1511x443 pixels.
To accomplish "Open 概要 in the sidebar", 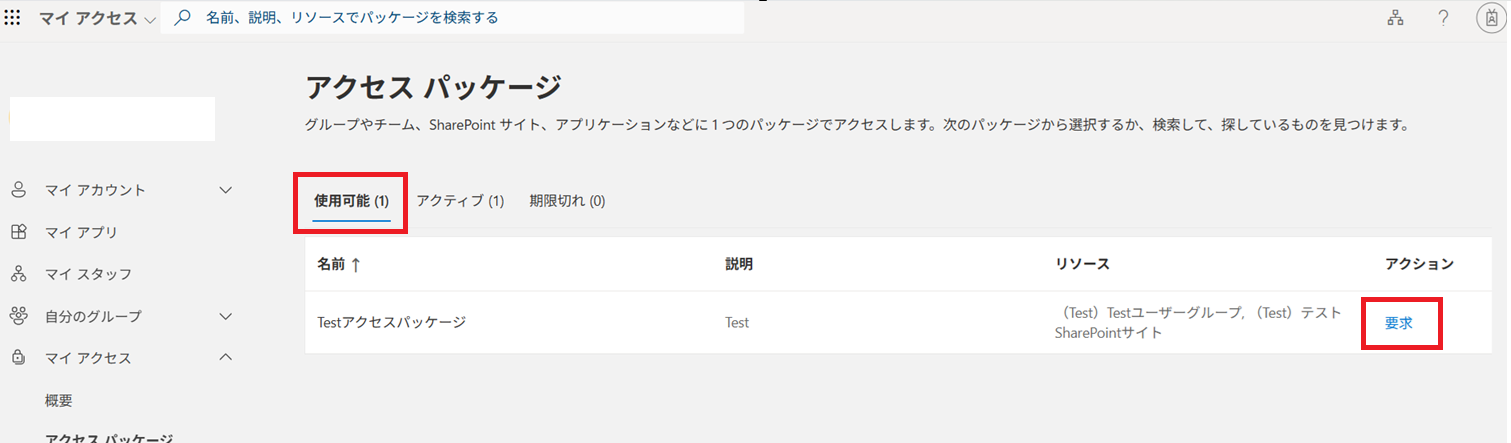I will tap(59, 400).
